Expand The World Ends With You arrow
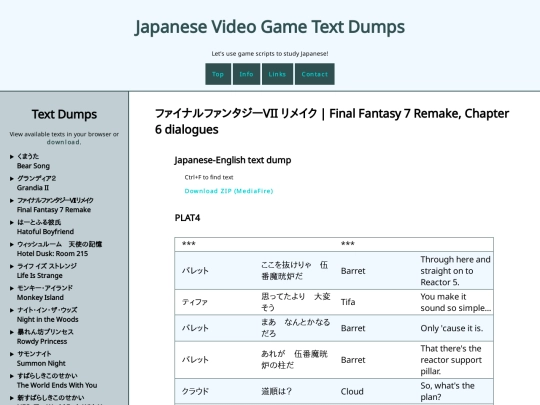The height and width of the screenshot is (405, 540). pyautogui.click(x=12, y=376)
